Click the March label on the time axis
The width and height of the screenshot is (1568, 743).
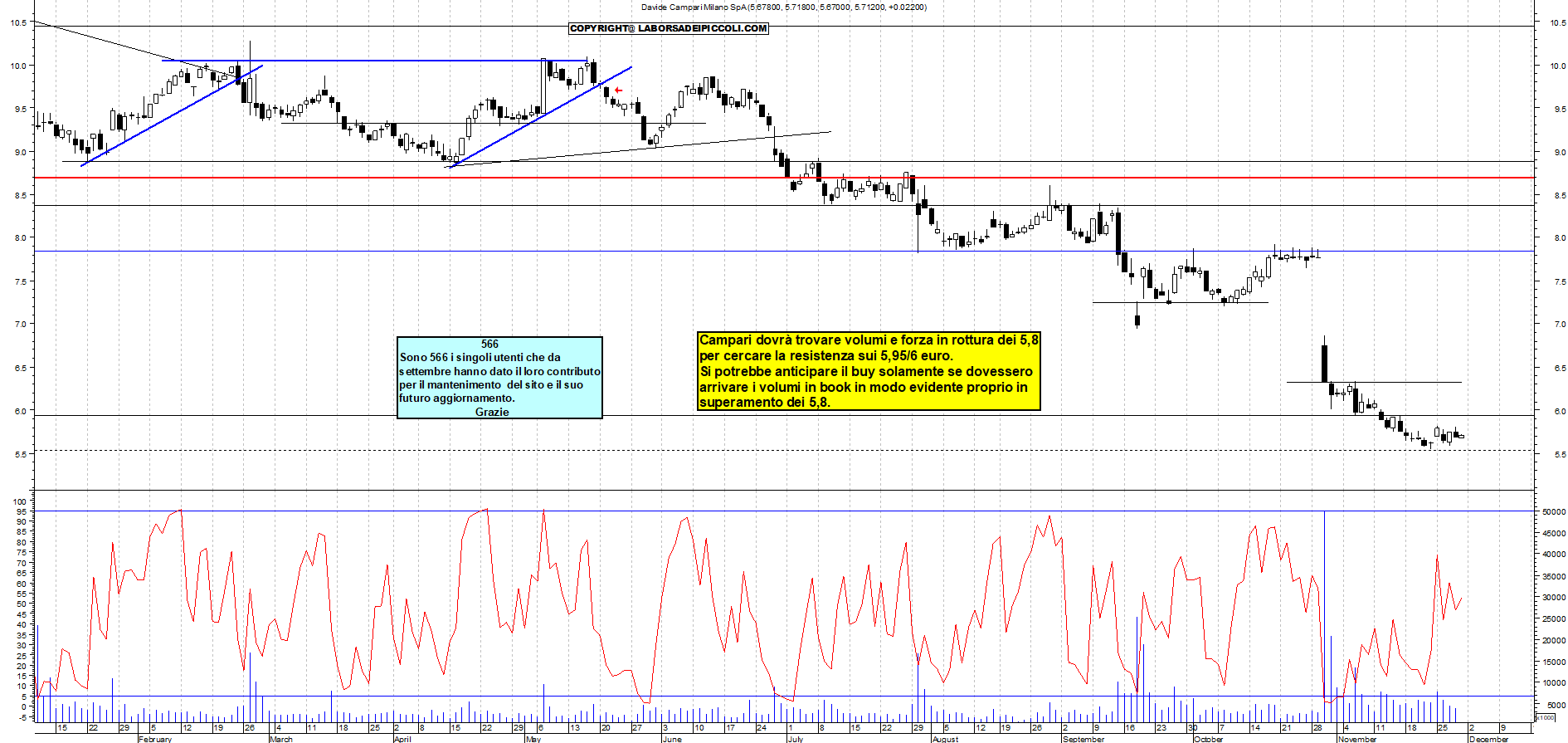[281, 739]
